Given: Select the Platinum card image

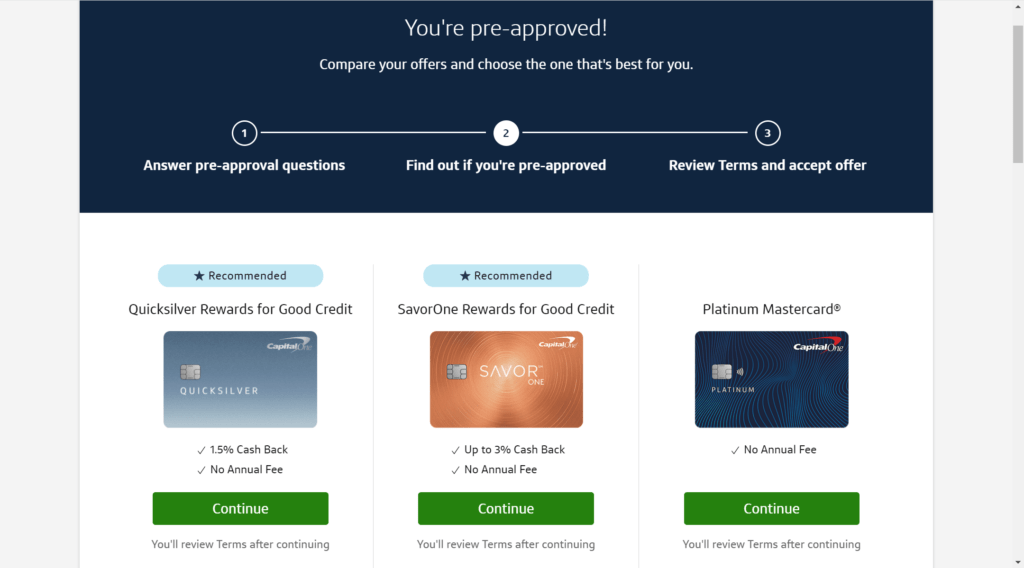Looking at the screenshot, I should pyautogui.click(x=771, y=379).
